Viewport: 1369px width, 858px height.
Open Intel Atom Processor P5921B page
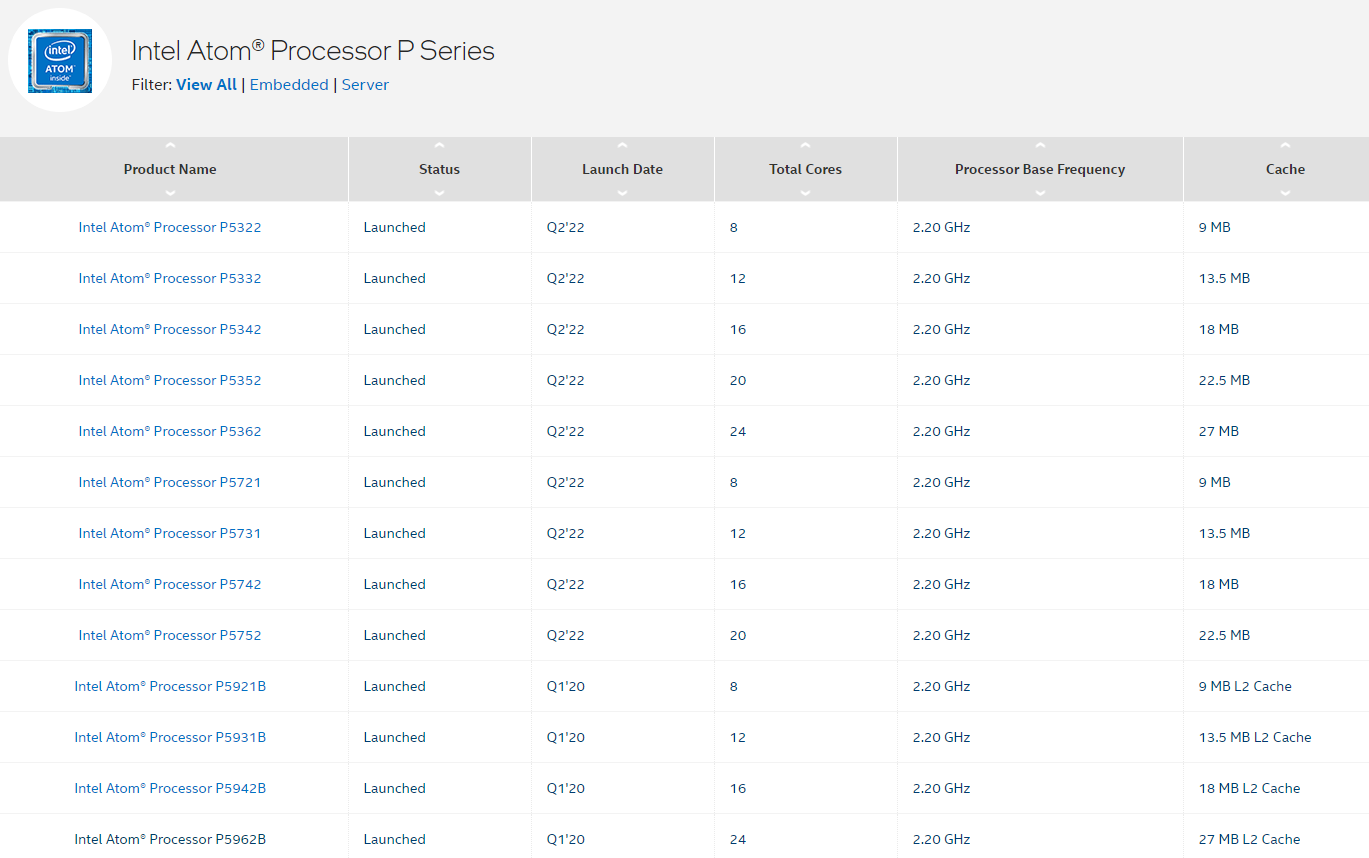[170, 686]
